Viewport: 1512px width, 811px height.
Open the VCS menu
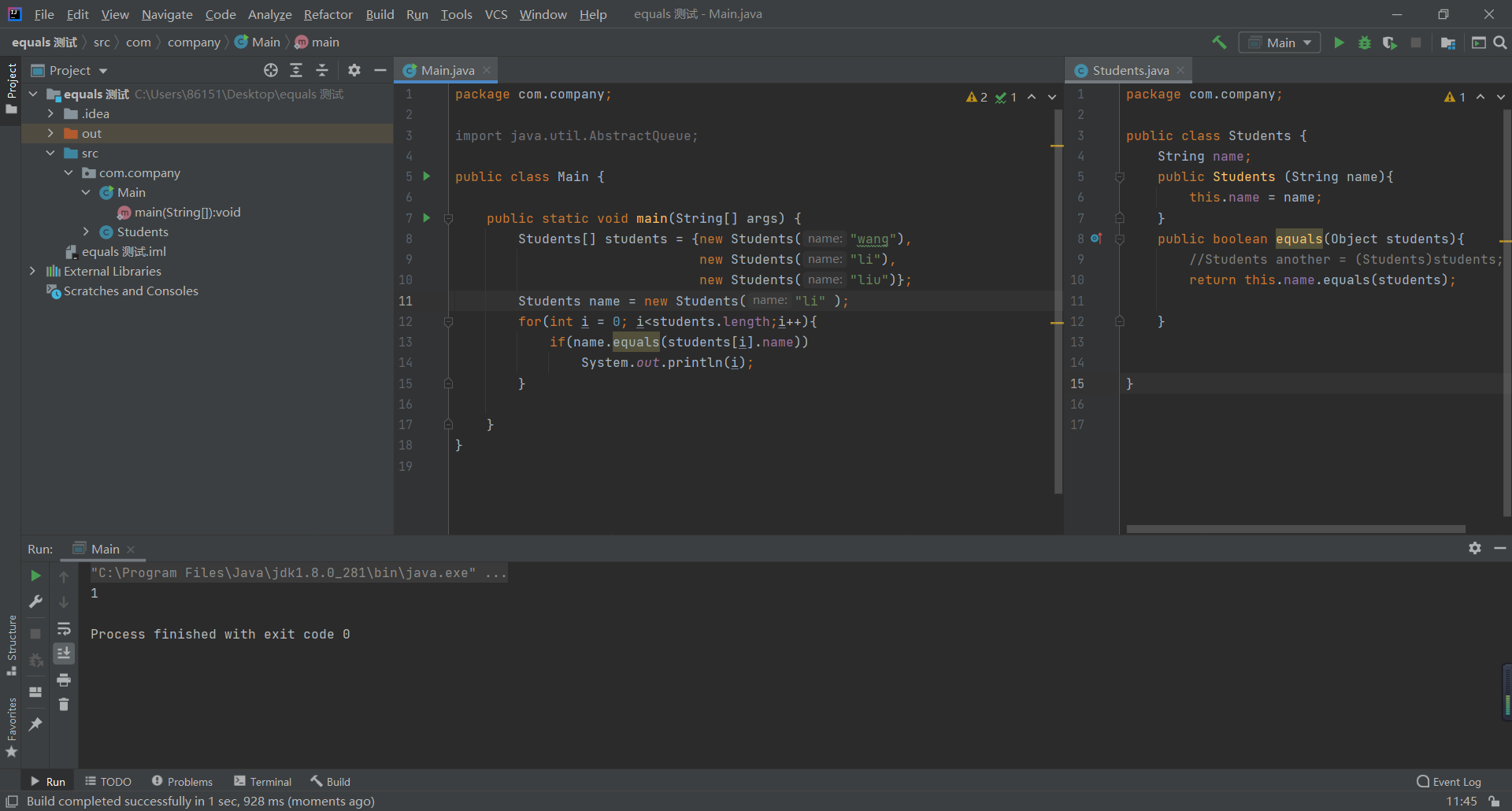[x=496, y=14]
